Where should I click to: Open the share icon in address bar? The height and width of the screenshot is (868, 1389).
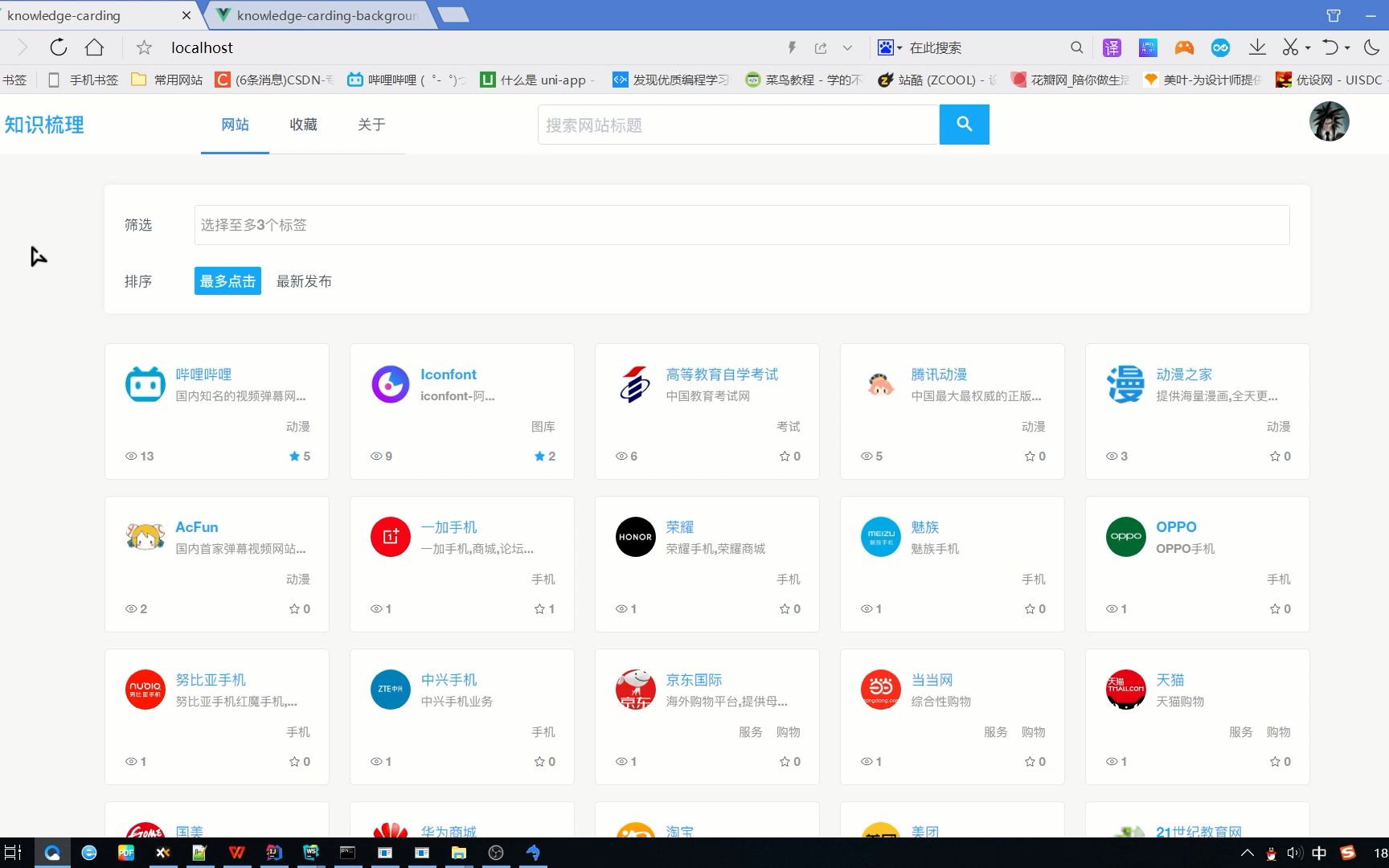[821, 48]
